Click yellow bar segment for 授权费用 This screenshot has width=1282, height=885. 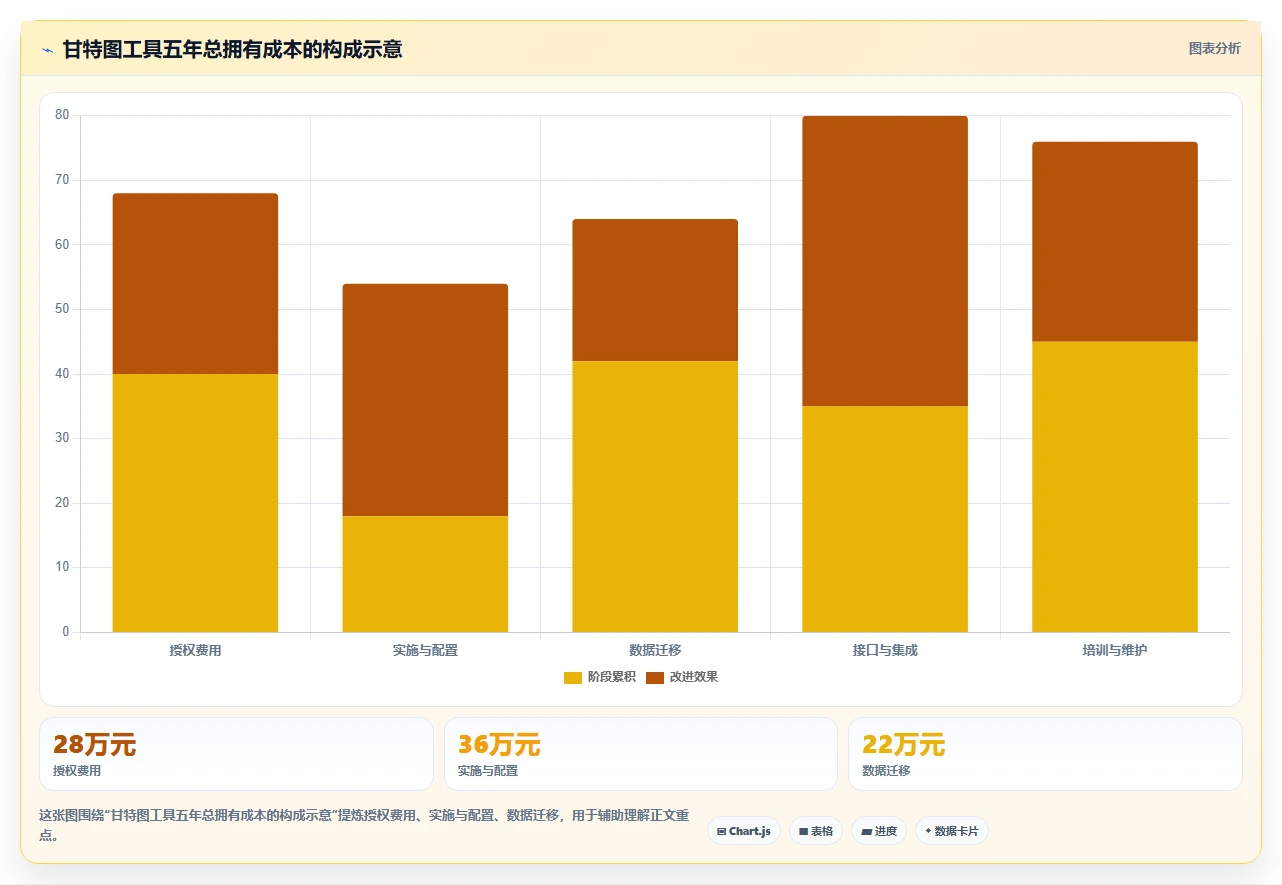195,503
